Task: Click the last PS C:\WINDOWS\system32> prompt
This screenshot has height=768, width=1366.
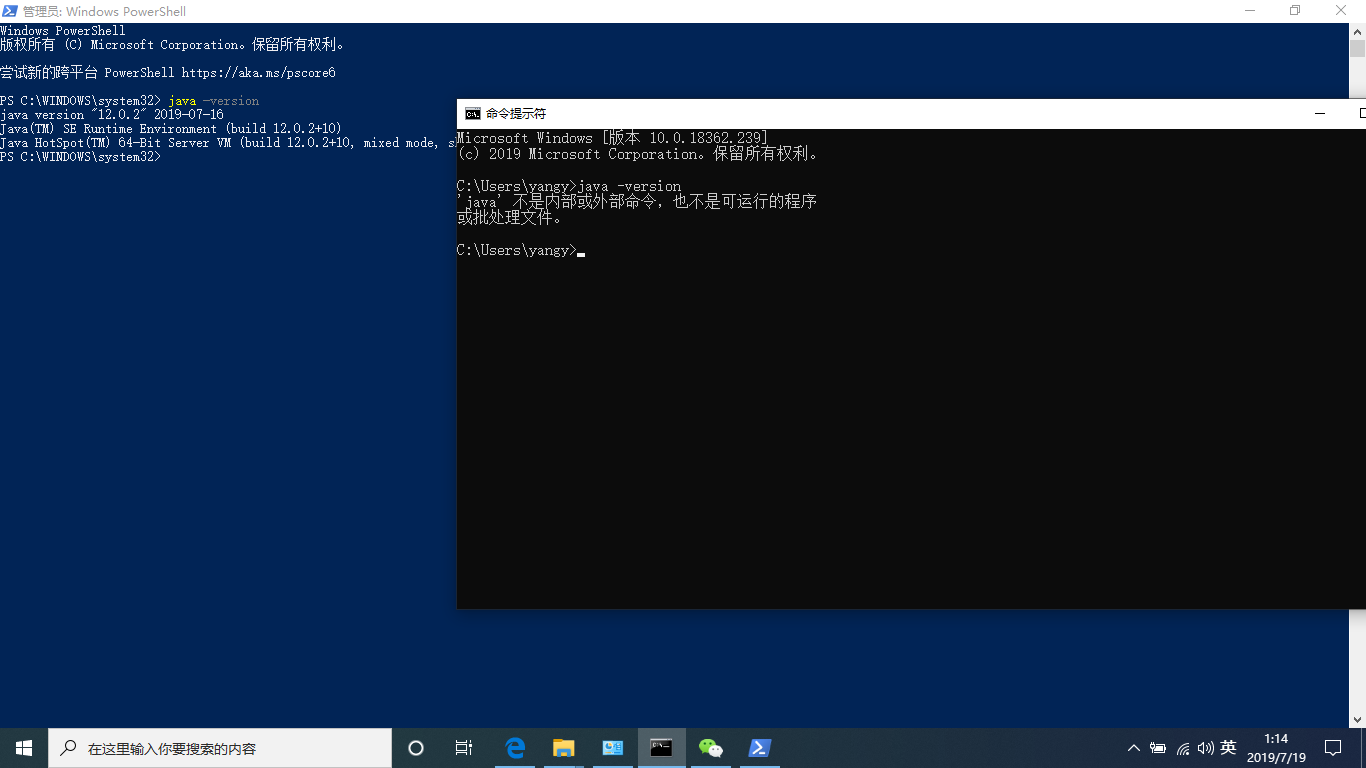Action: 80,157
